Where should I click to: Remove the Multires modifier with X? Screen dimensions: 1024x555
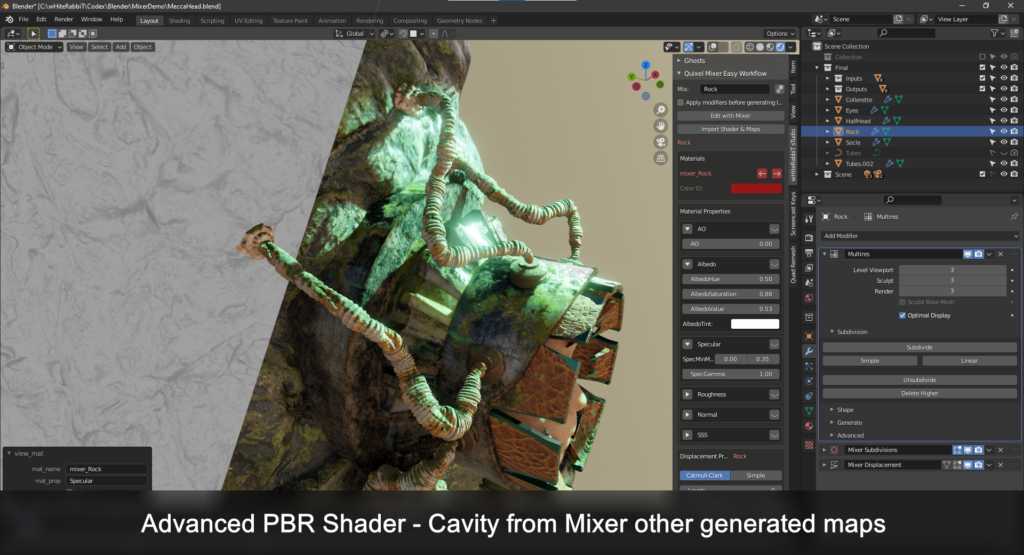point(1000,254)
